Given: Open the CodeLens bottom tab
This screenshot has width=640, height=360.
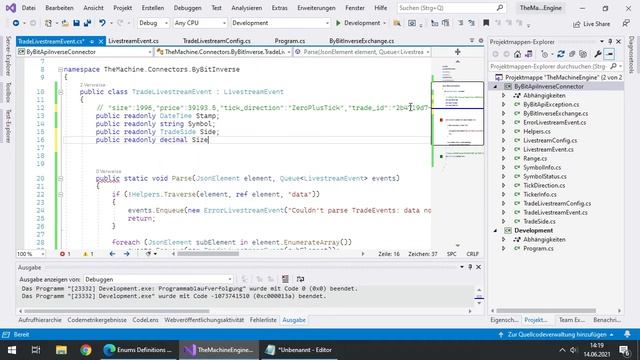Looking at the screenshot, I should click(145, 320).
